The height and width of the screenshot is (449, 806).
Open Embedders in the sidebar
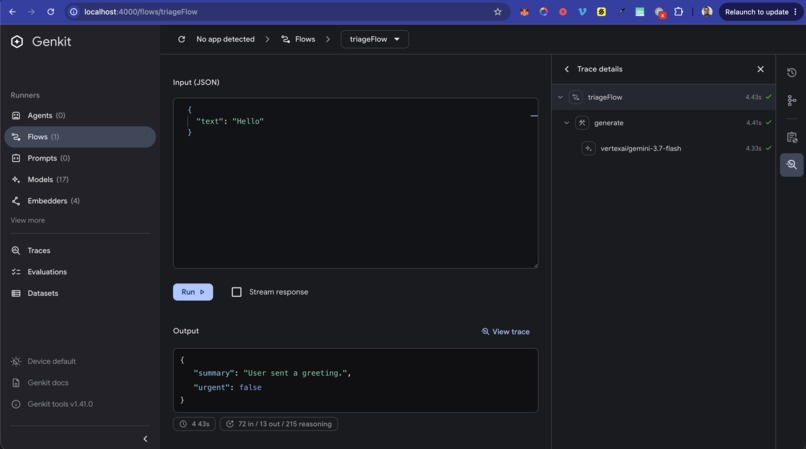click(x=80, y=201)
